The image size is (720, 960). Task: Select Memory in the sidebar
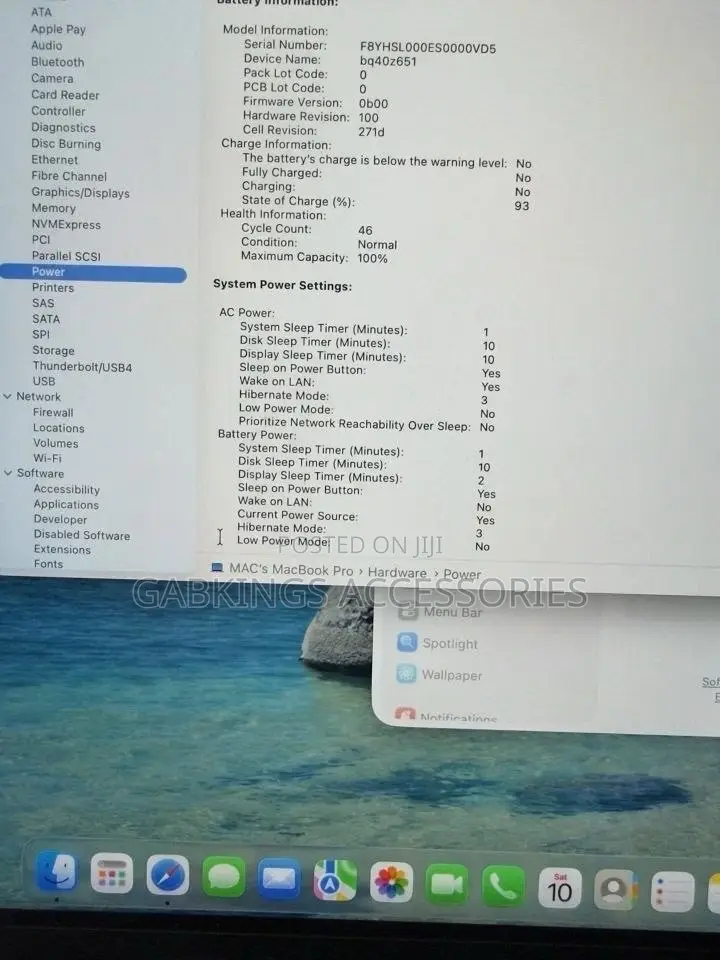click(53, 208)
